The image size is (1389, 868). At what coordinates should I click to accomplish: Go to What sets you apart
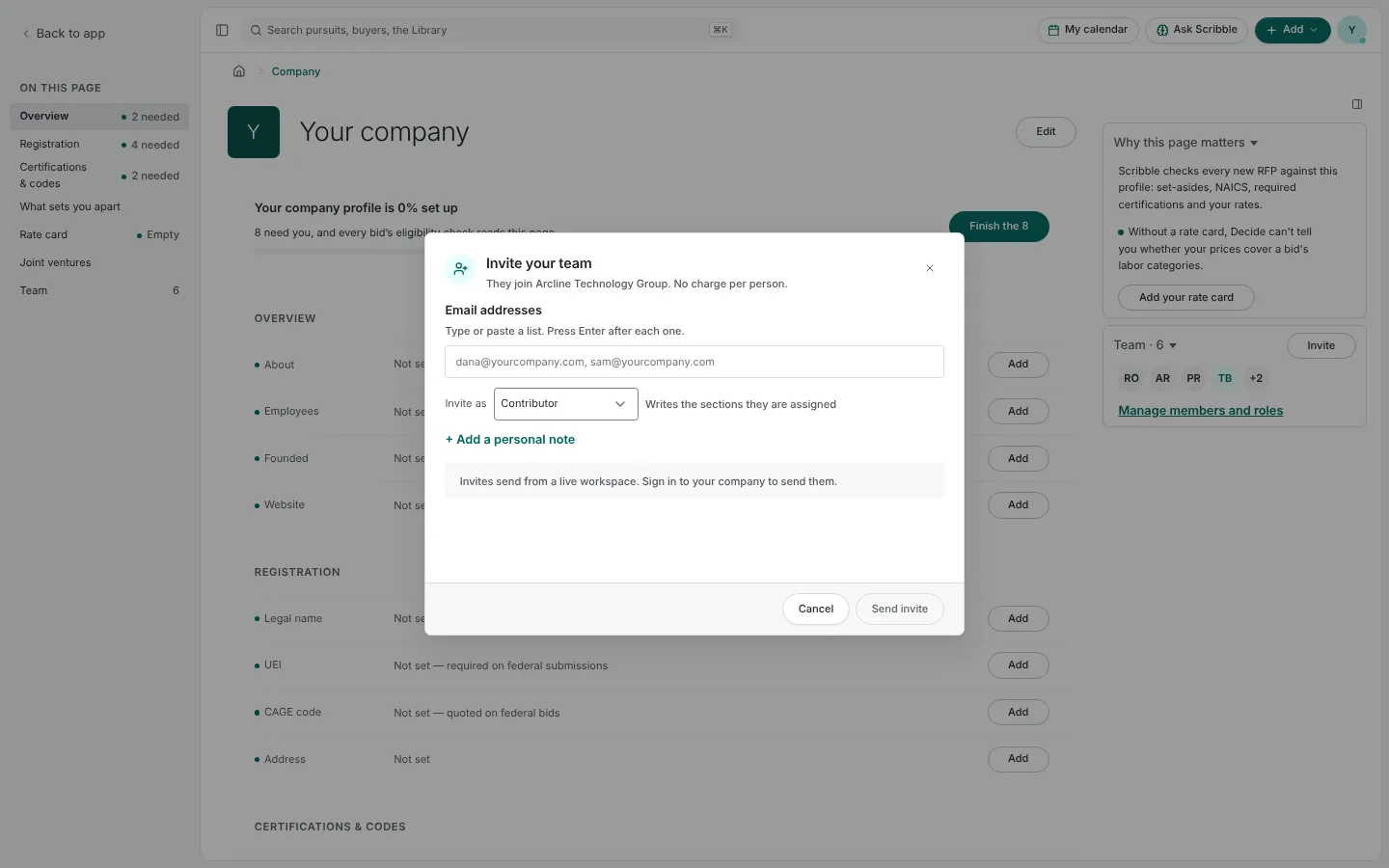click(x=99, y=206)
